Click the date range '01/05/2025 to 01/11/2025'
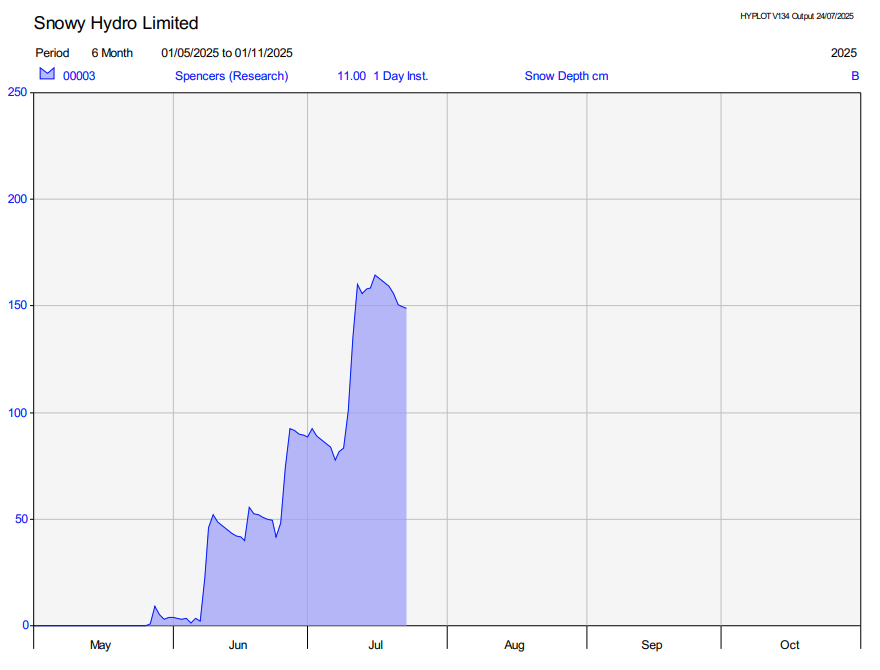880x670 pixels. coord(227,53)
